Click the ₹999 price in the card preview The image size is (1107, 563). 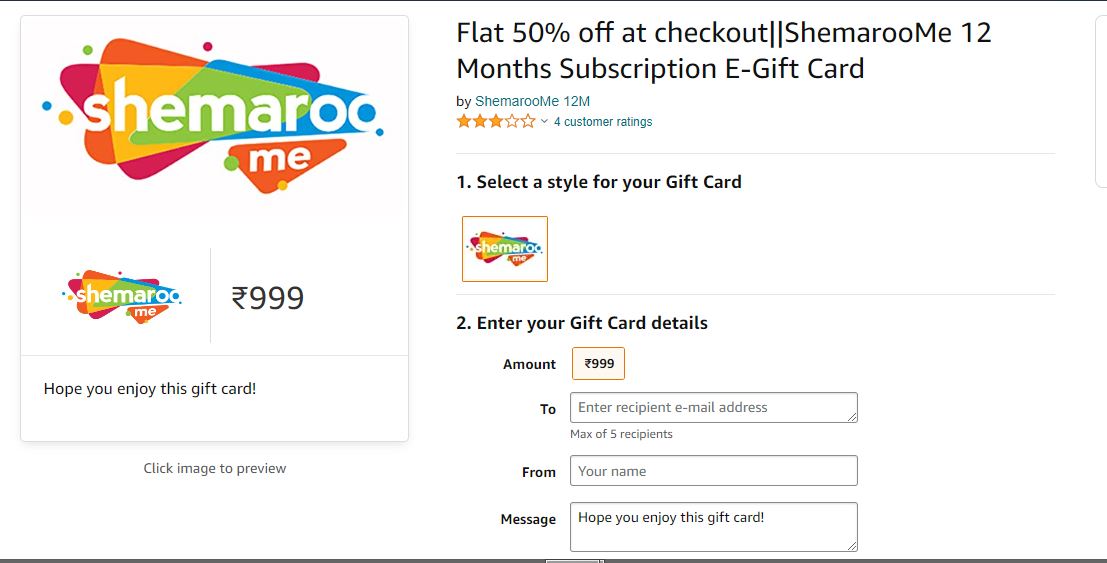(268, 298)
